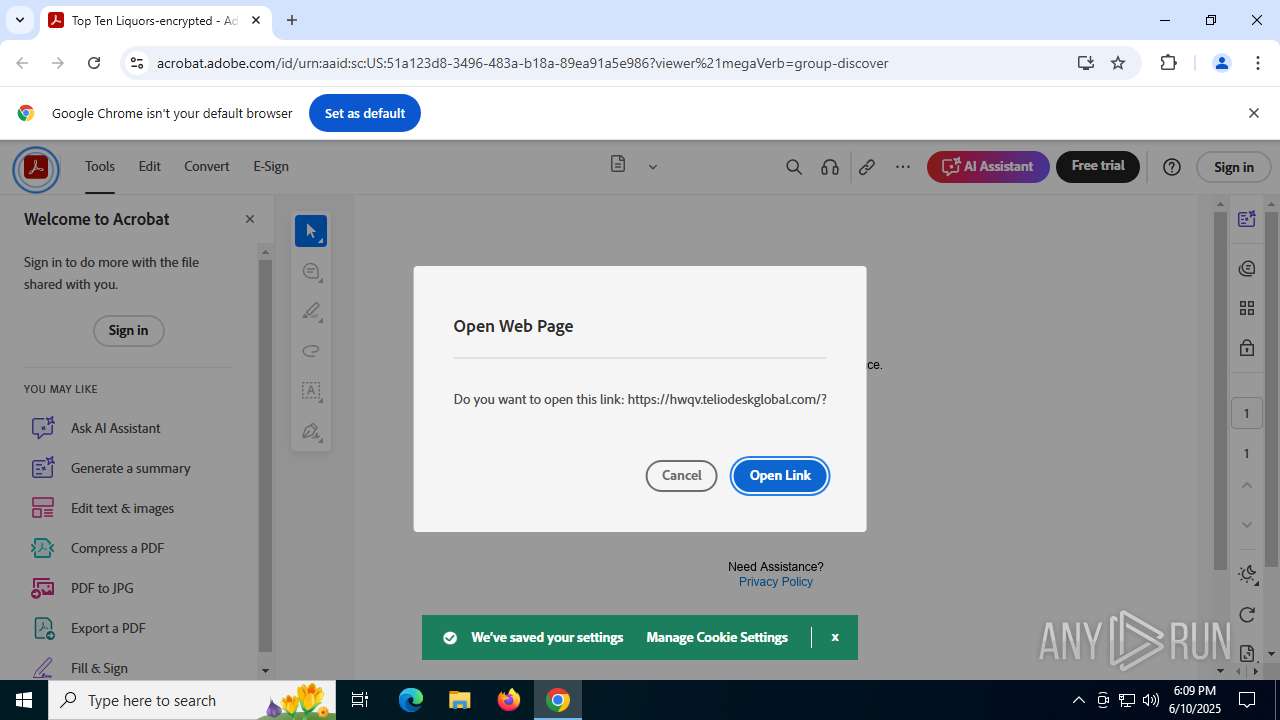Click the install app icon in address bar

[x=1085, y=63]
